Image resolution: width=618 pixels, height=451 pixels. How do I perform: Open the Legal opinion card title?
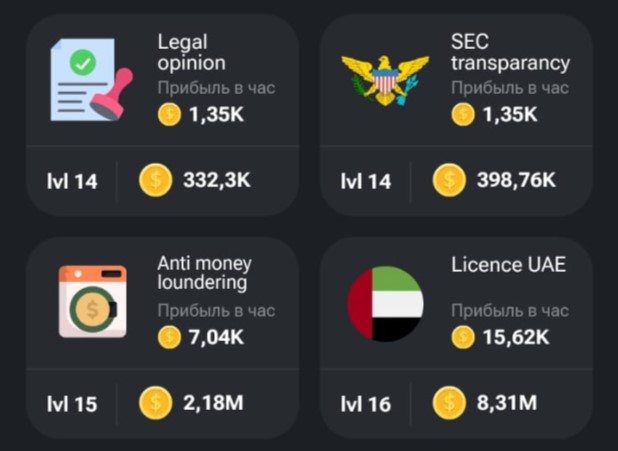click(192, 53)
